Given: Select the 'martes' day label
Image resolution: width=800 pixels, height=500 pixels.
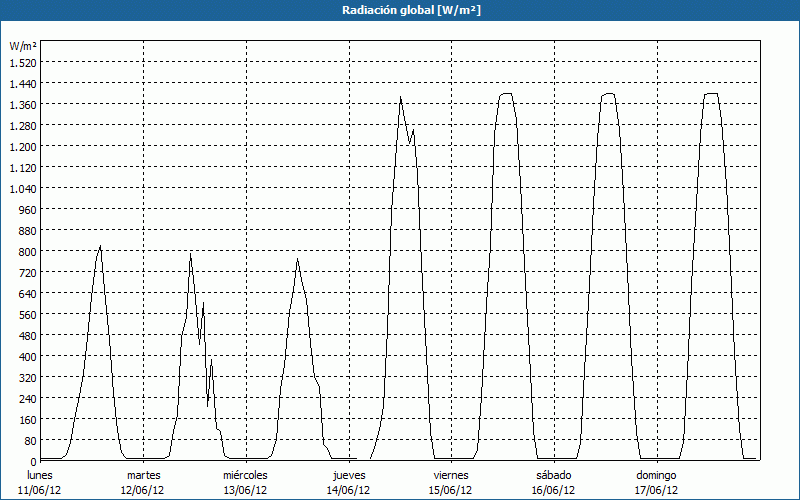Looking at the screenshot, I should [x=143, y=475].
